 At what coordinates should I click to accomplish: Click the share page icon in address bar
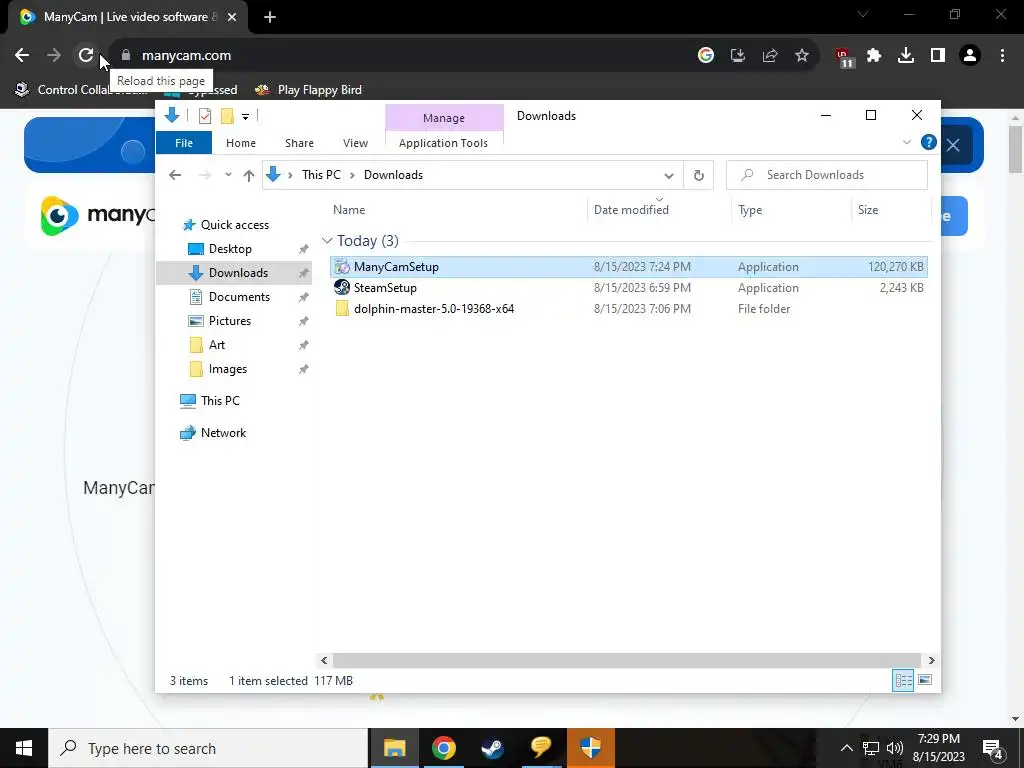(x=770, y=56)
